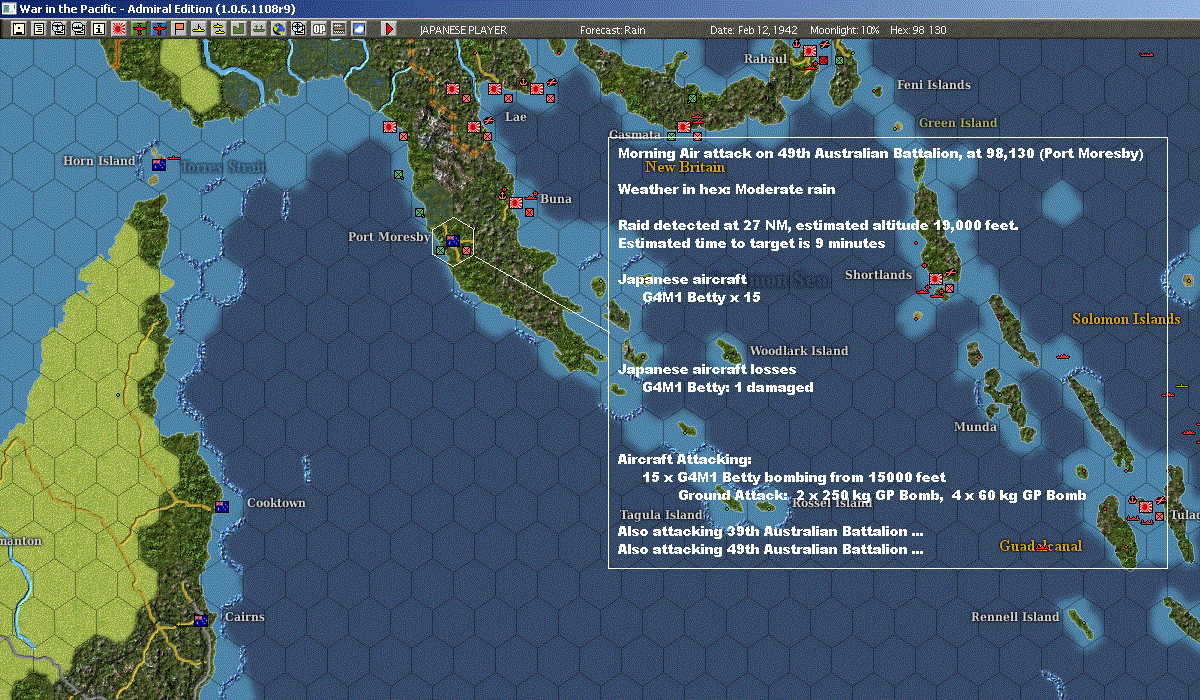Click the green base silhouette toolbar icon

click(239, 29)
